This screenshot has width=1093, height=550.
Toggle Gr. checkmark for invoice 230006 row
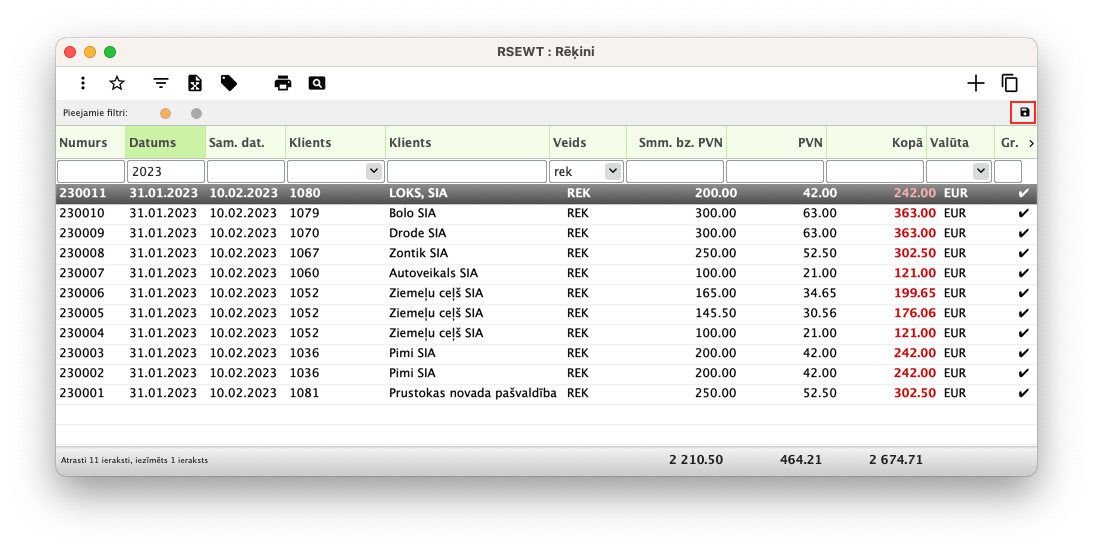[x=1023, y=293]
